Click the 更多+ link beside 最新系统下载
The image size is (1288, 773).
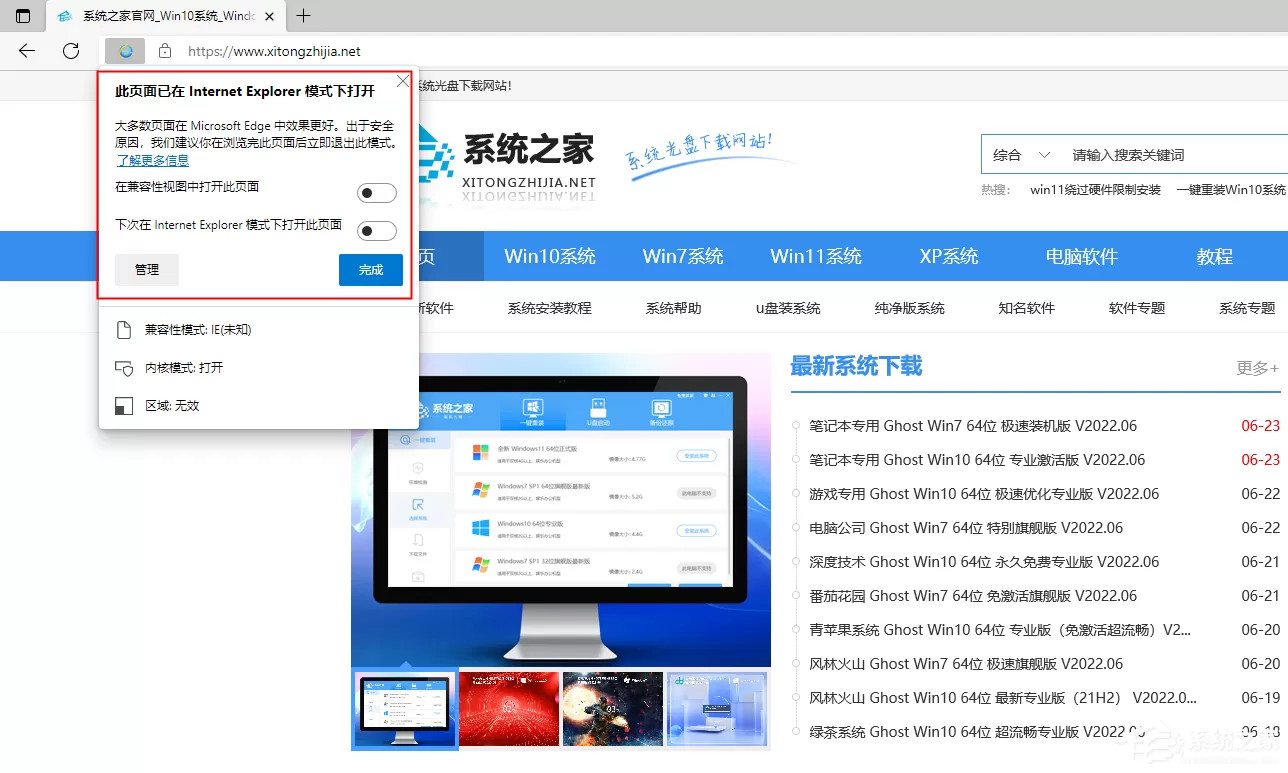[x=1258, y=368]
